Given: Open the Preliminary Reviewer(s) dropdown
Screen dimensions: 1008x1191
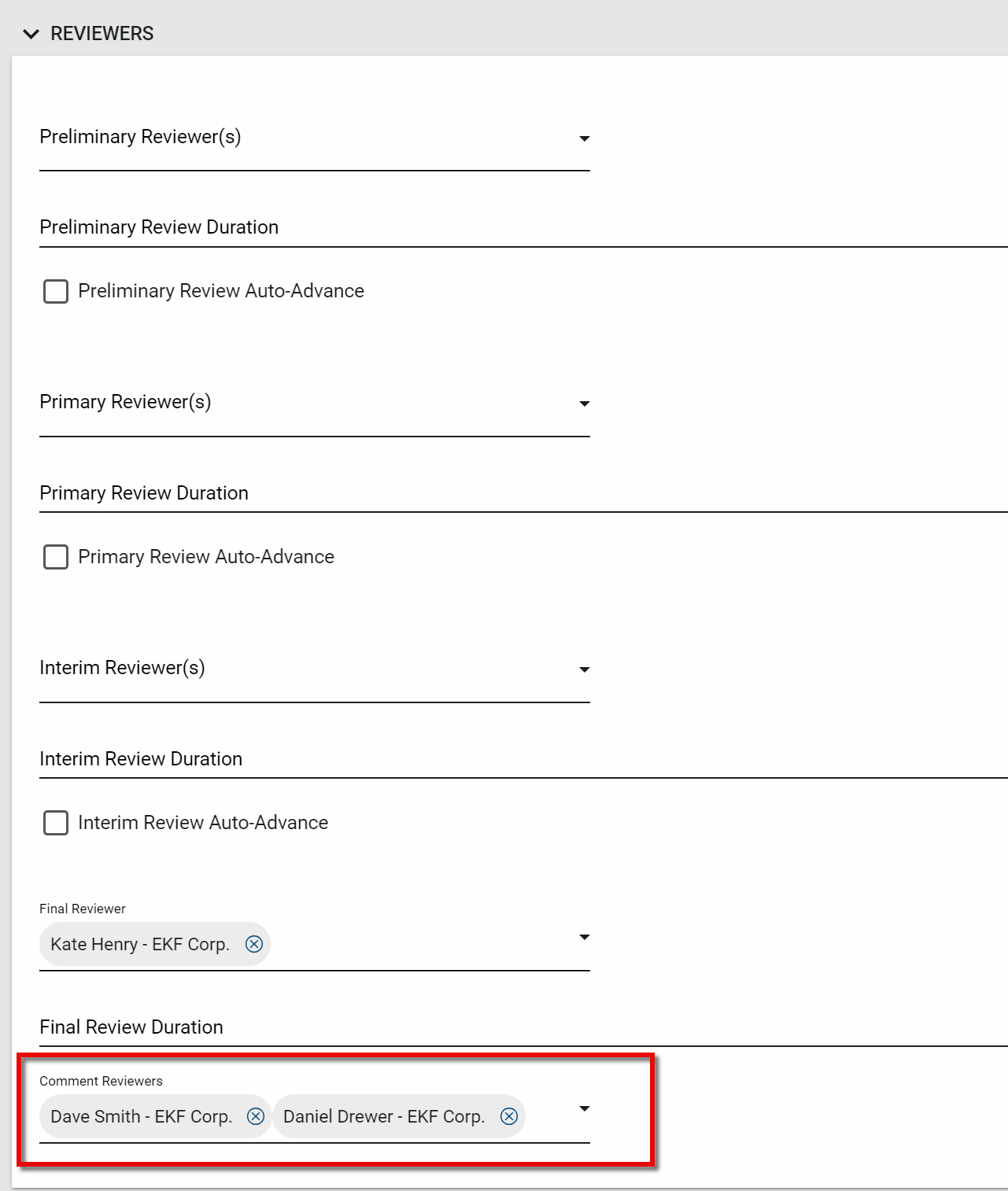Looking at the screenshot, I should coord(584,138).
